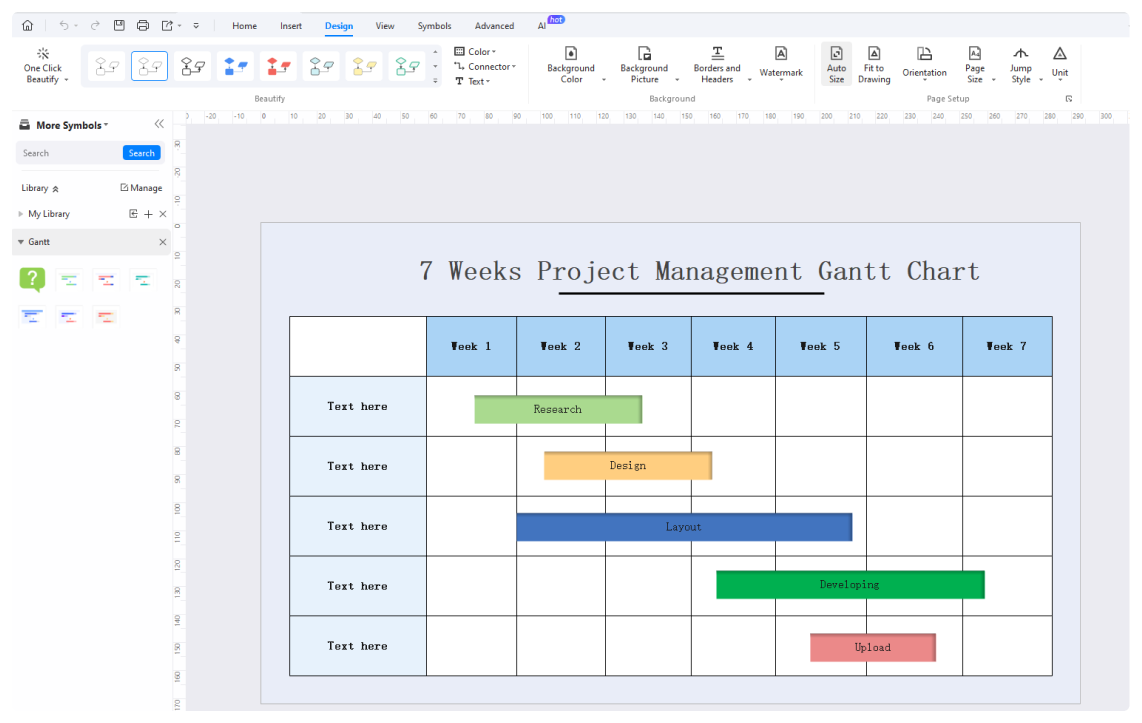Click the blue Search button
The width and height of the screenshot is (1142, 723).
[141, 153]
